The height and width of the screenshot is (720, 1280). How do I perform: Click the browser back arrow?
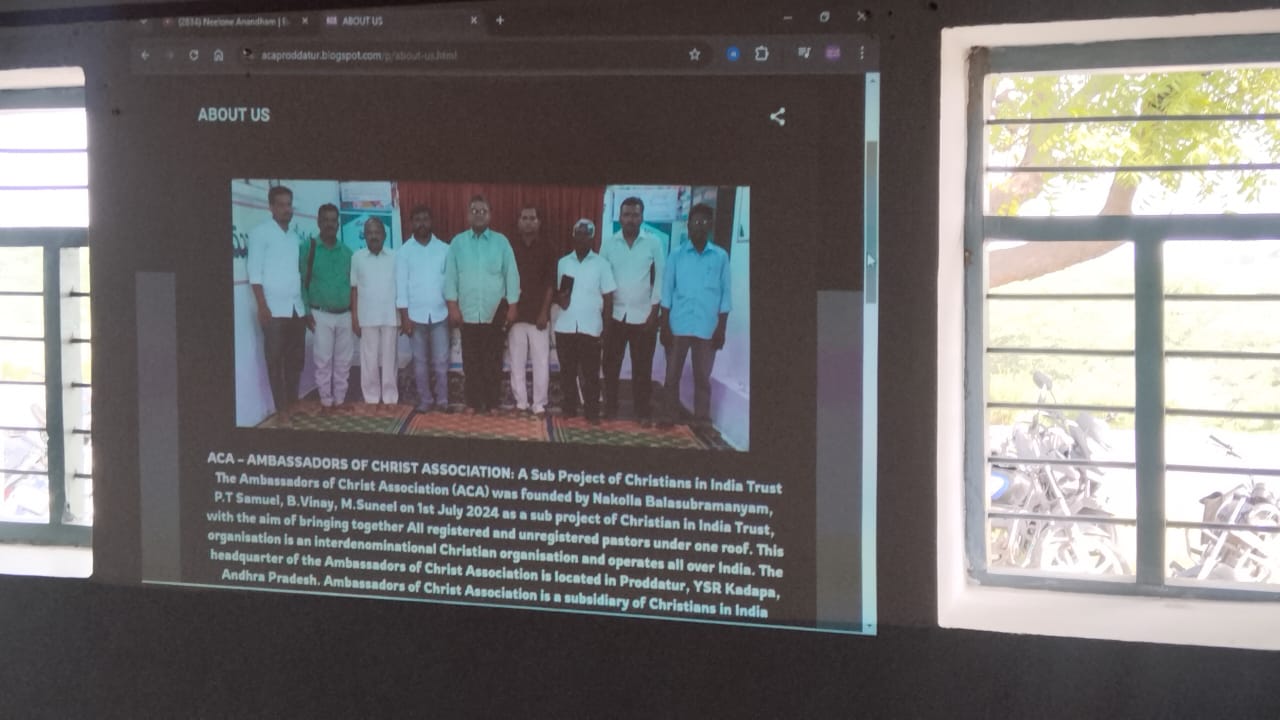145,55
